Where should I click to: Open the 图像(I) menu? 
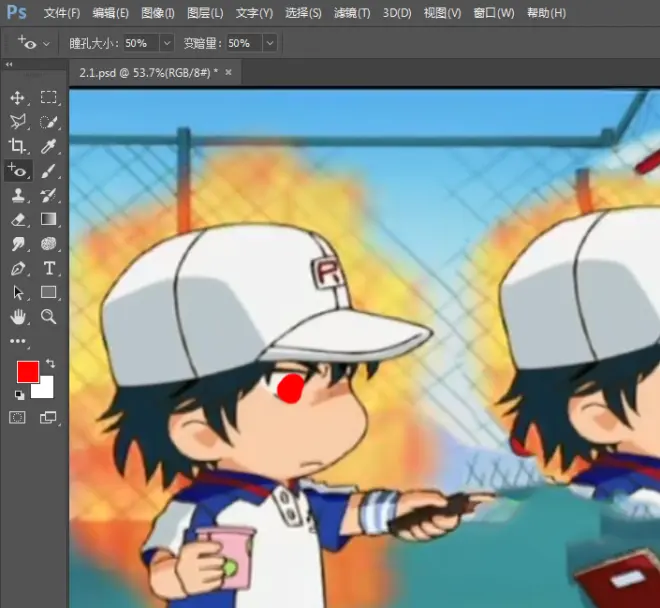tap(157, 13)
